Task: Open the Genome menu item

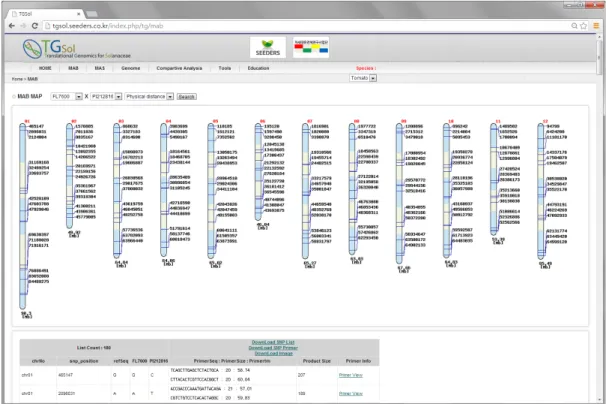Action: coord(131,68)
